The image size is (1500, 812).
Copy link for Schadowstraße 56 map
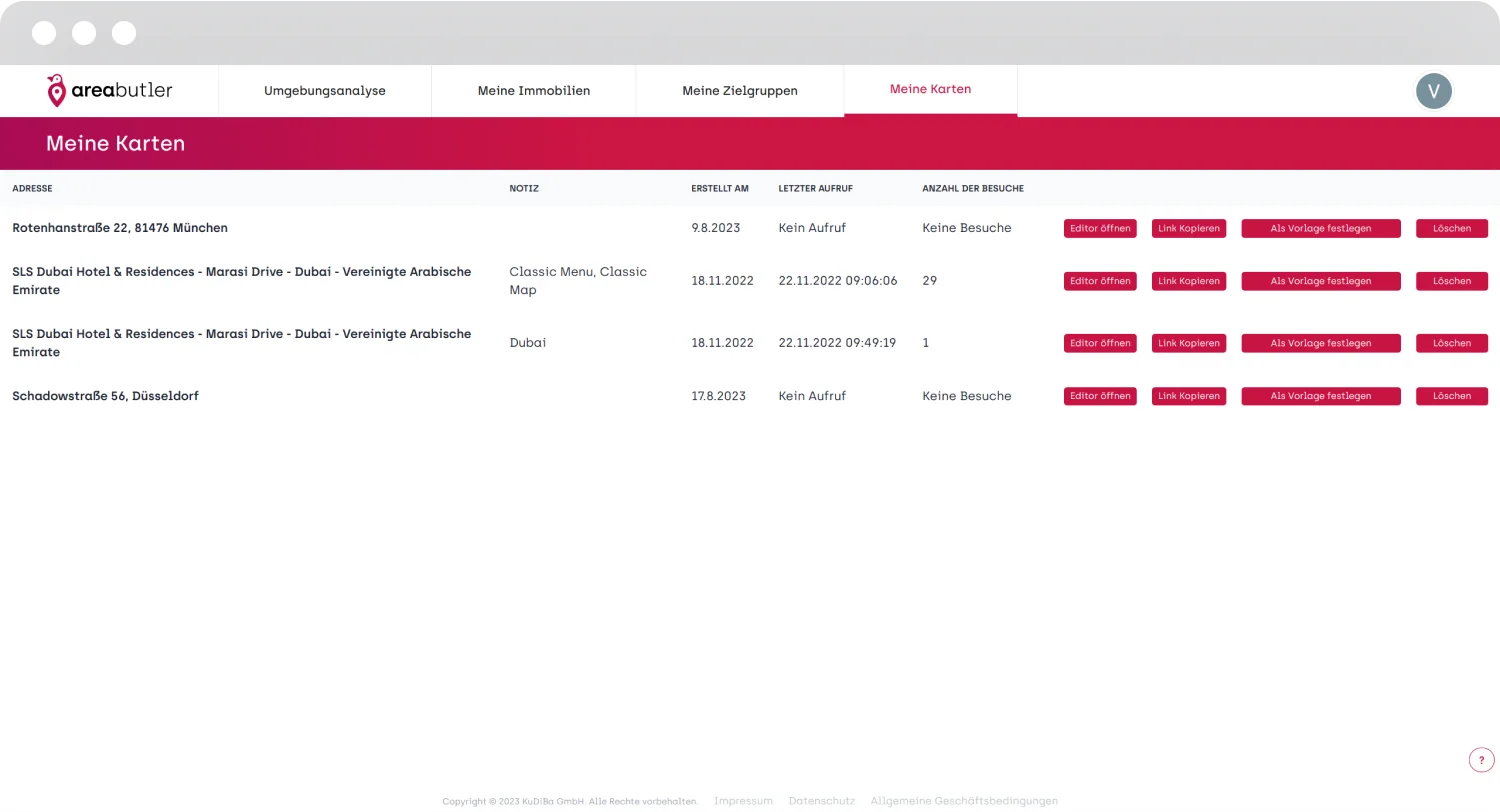click(1189, 396)
